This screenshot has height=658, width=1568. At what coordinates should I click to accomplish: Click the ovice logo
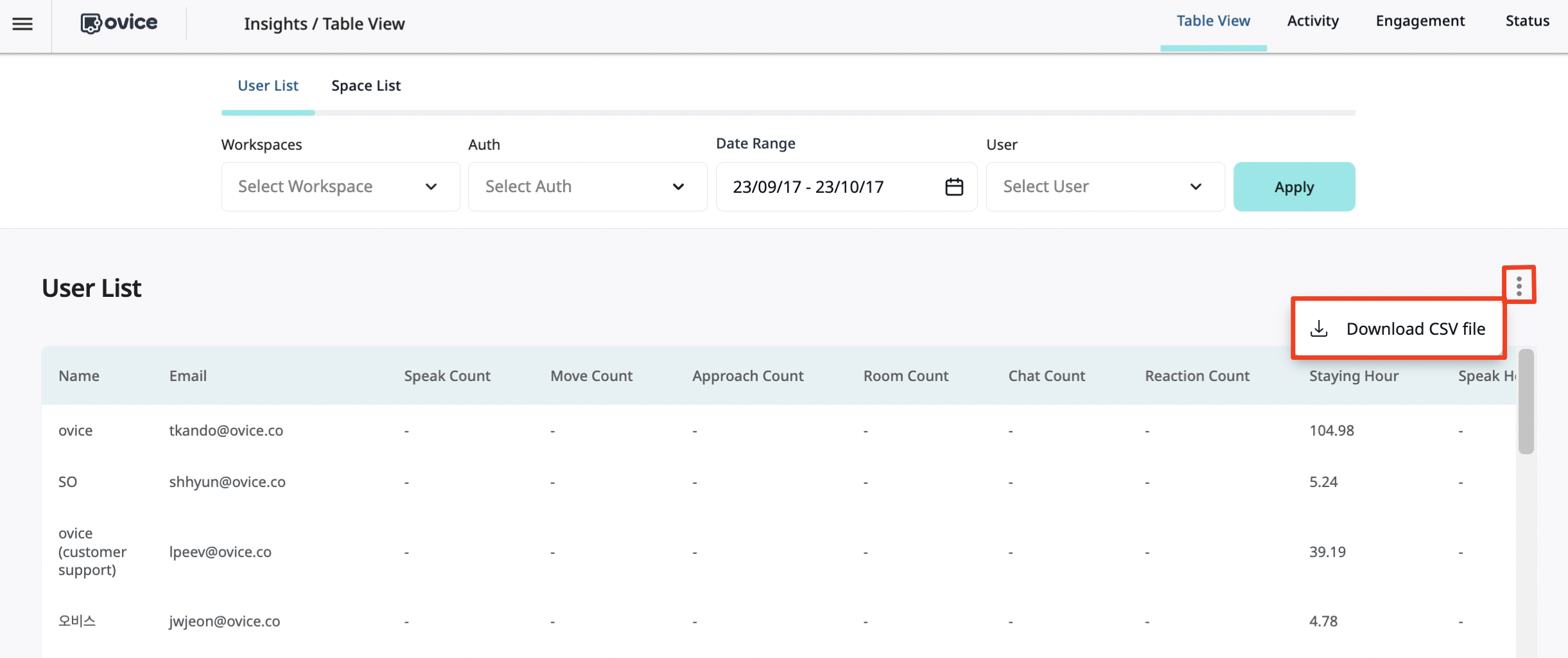tap(119, 23)
